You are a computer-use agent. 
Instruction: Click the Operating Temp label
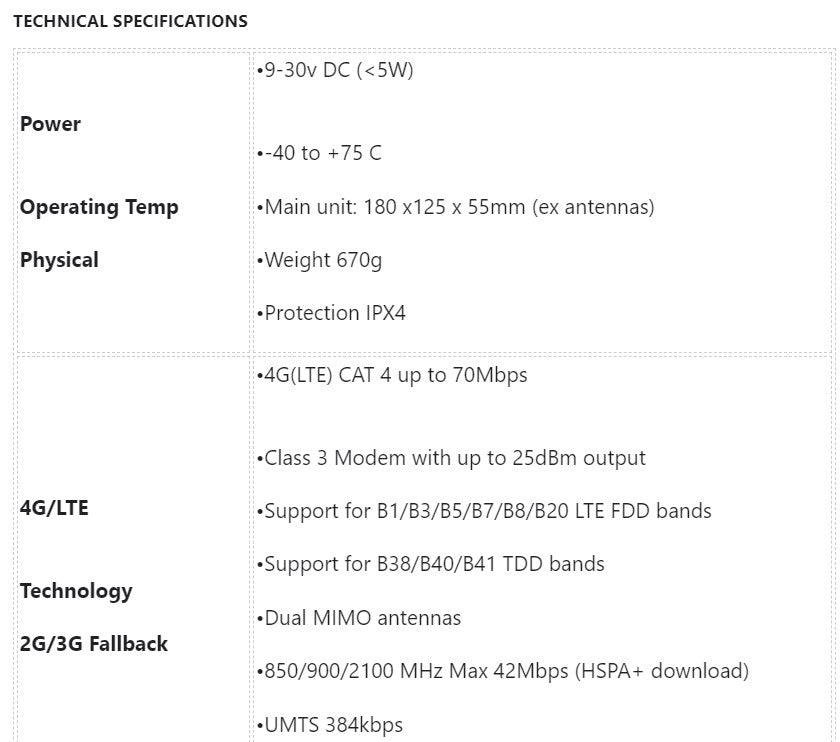(x=99, y=207)
